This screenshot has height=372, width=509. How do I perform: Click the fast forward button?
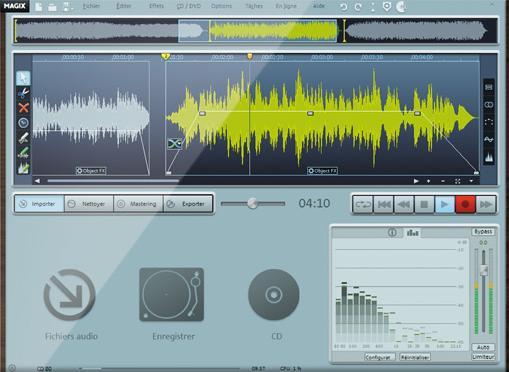click(485, 204)
